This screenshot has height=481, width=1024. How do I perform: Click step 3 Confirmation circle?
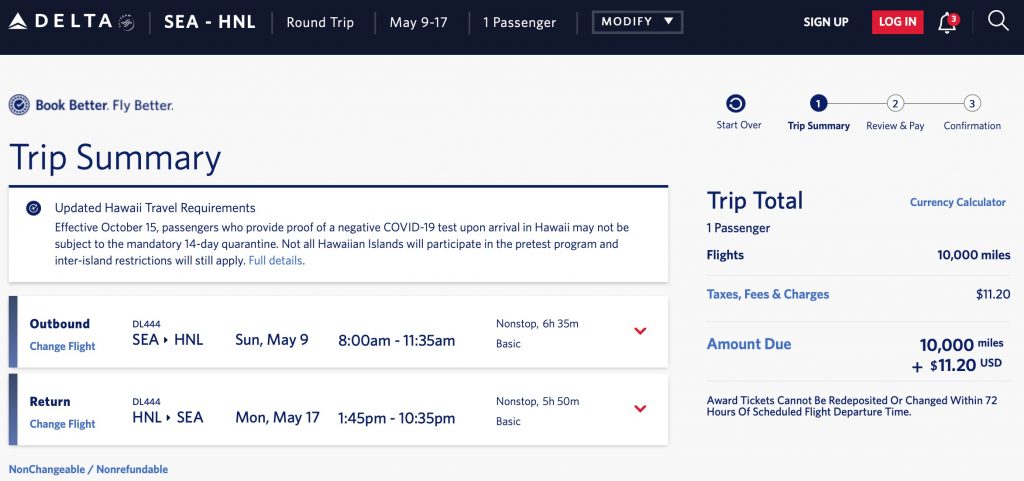tap(972, 103)
